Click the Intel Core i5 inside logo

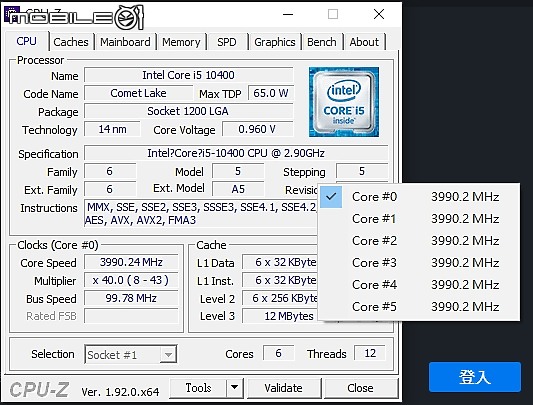344,102
